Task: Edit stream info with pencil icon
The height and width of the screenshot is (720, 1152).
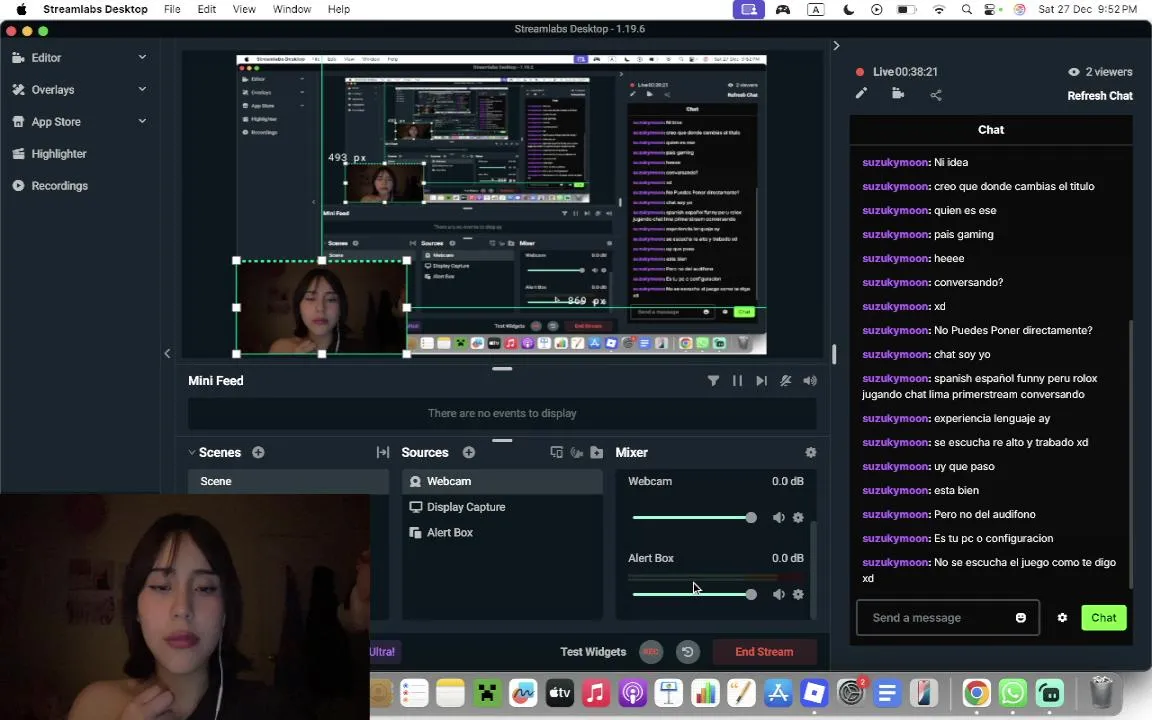Action: click(861, 93)
